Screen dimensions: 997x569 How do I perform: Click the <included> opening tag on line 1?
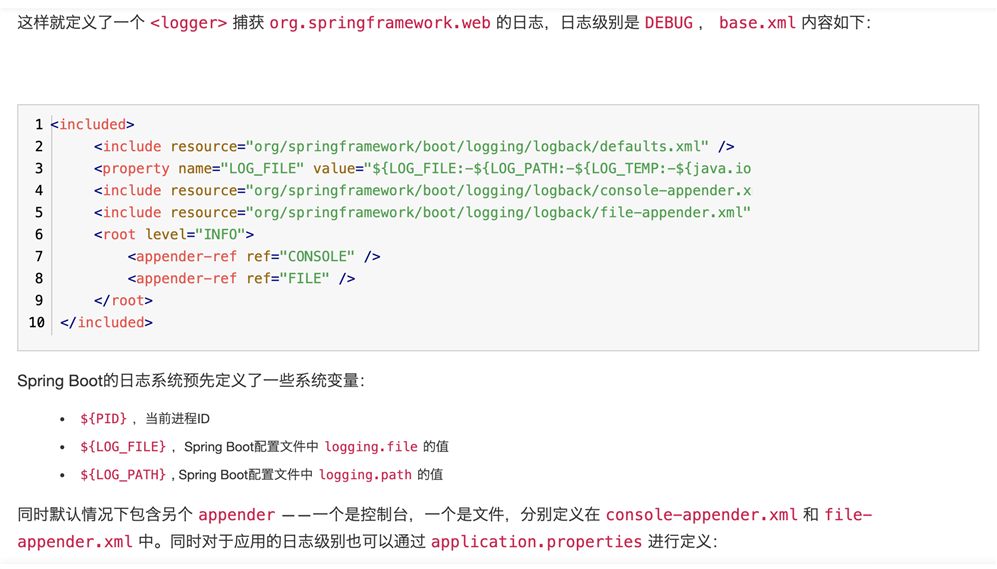(x=92, y=124)
